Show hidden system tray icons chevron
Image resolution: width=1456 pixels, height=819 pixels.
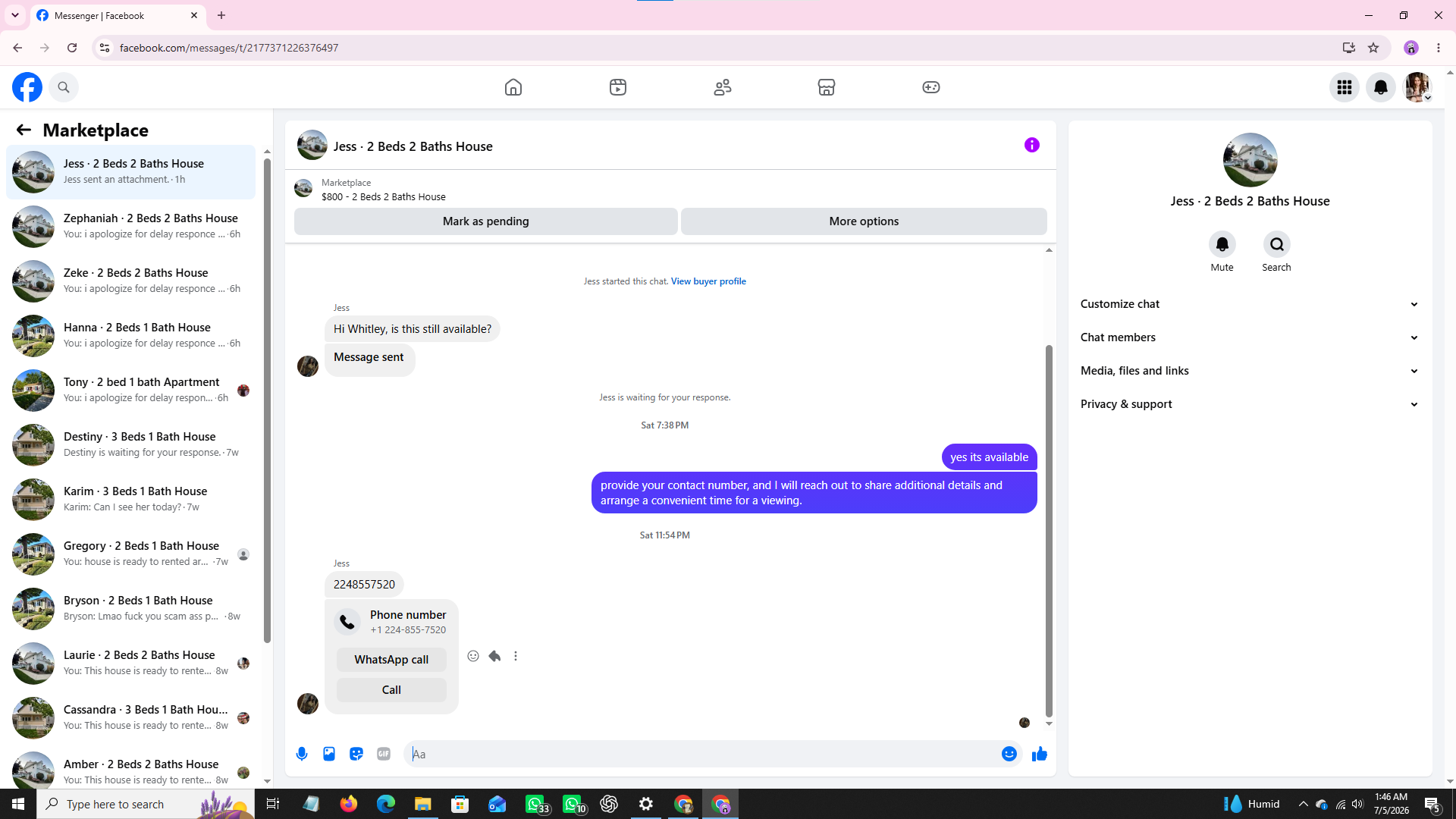pyautogui.click(x=1303, y=804)
